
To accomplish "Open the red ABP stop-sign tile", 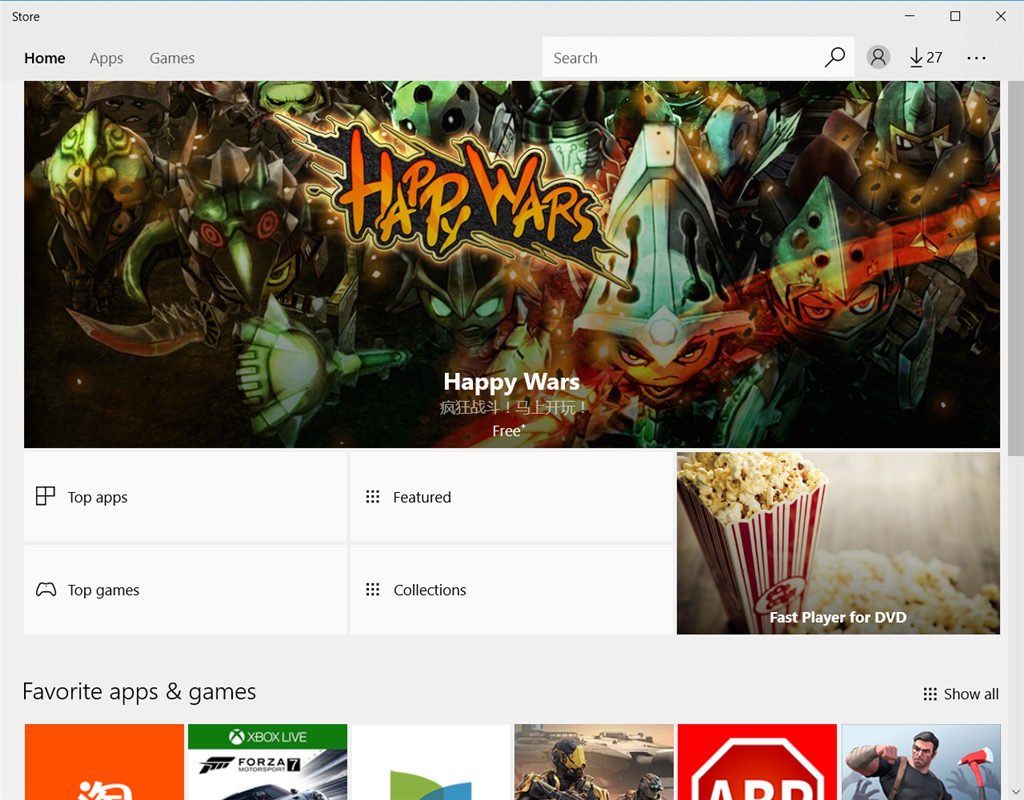I will [758, 761].
